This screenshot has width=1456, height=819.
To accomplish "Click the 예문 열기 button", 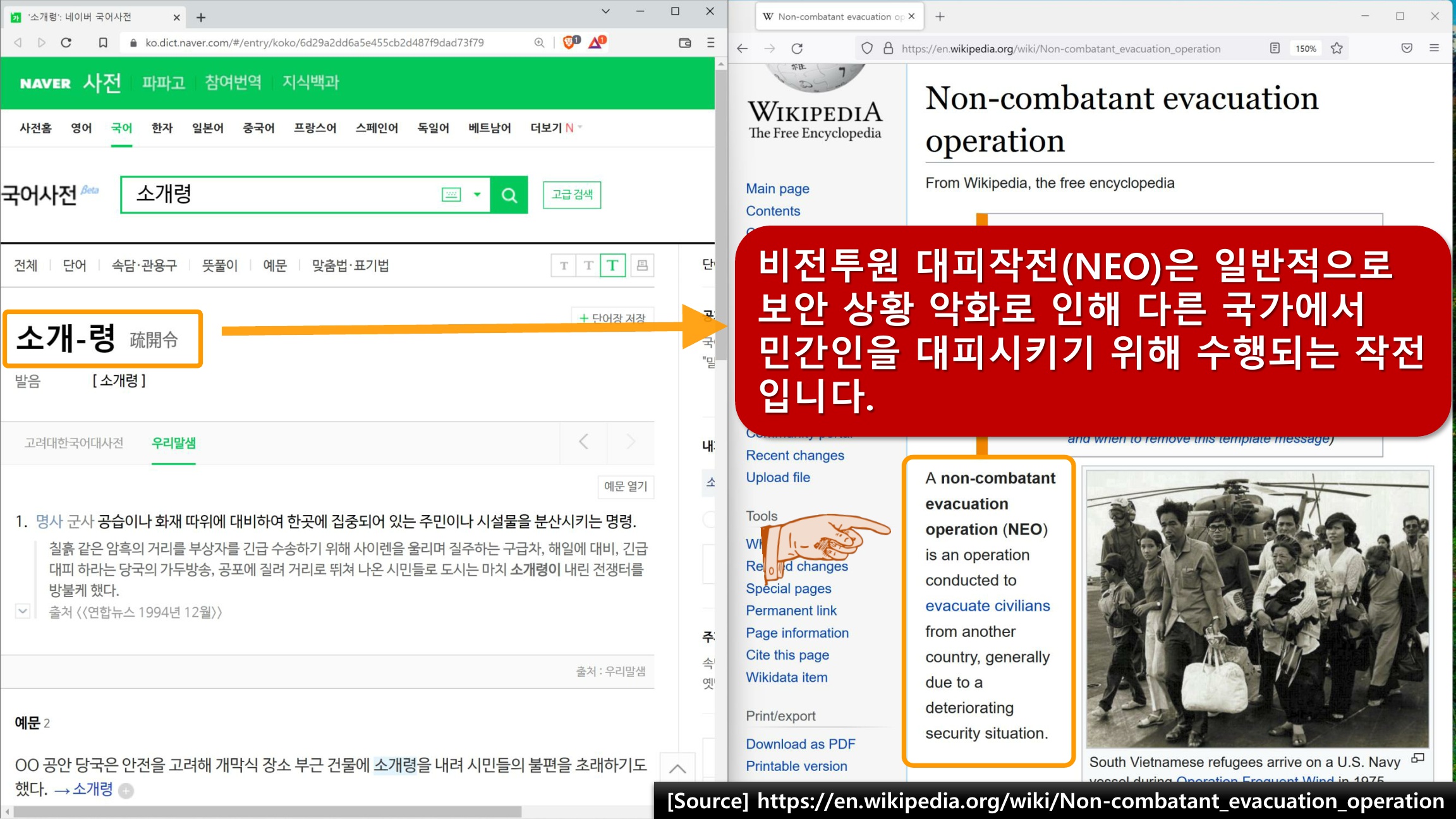I will point(626,486).
